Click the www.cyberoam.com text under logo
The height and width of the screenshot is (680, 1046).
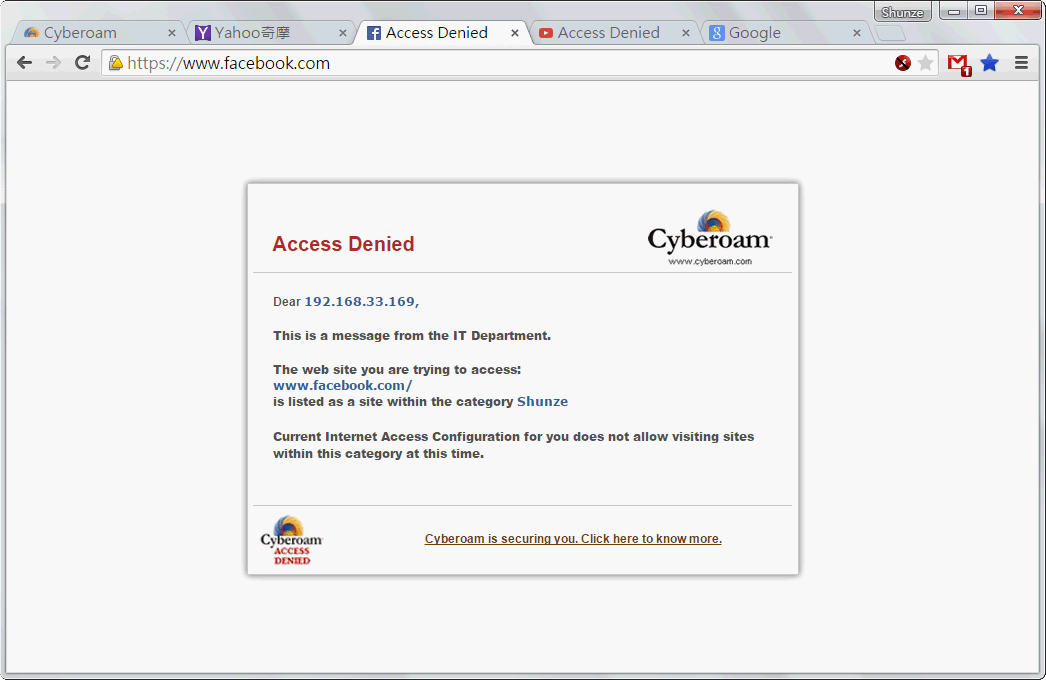tap(710, 261)
